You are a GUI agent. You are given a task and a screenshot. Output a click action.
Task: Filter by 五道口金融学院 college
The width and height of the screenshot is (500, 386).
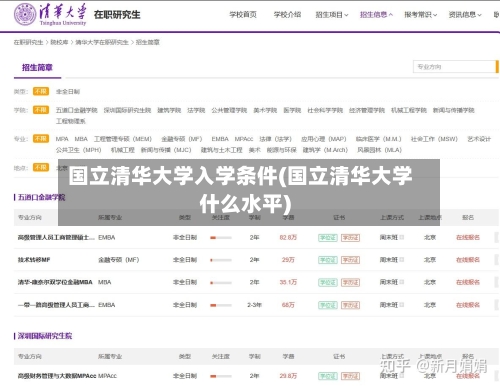pyautogui.click(x=76, y=110)
